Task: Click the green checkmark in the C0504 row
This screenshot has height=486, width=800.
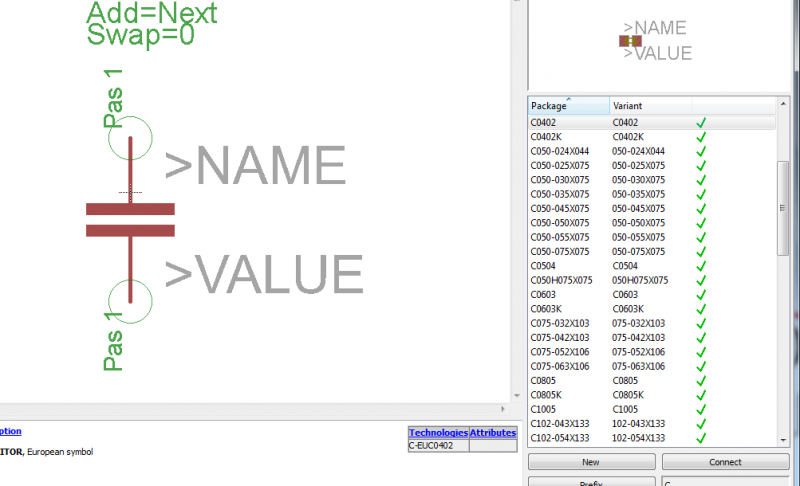Action: (x=701, y=266)
